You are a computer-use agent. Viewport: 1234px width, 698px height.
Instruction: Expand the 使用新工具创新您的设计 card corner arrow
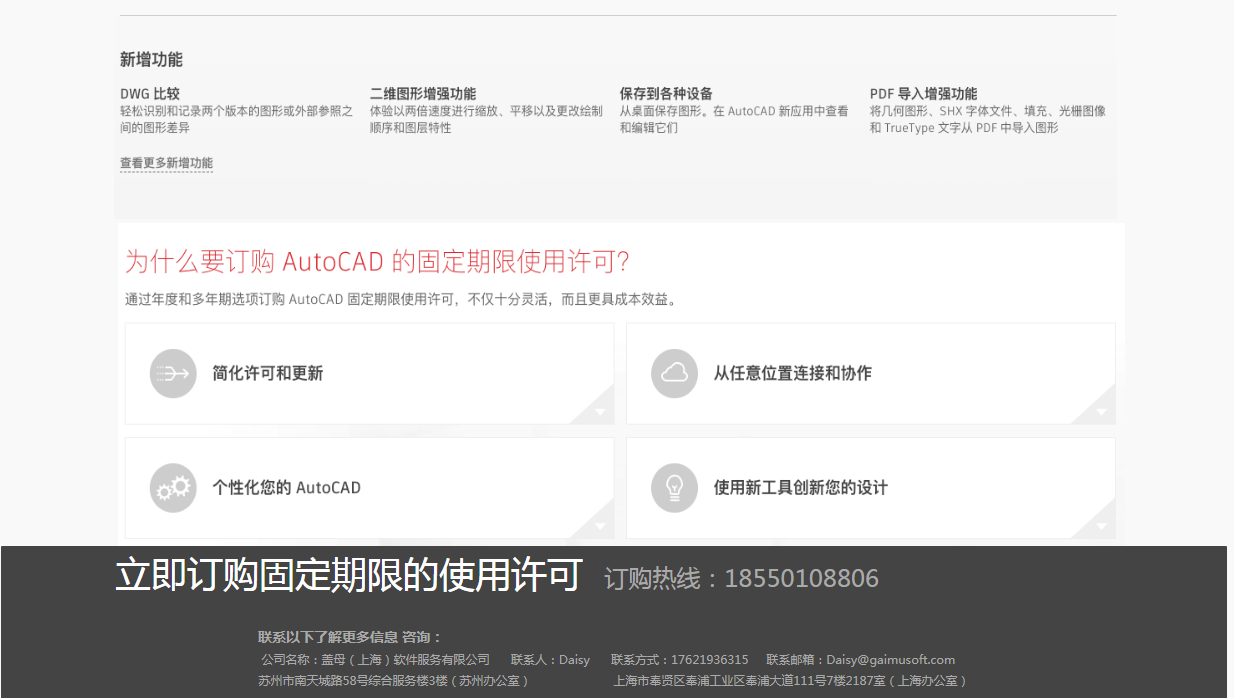(1100, 526)
